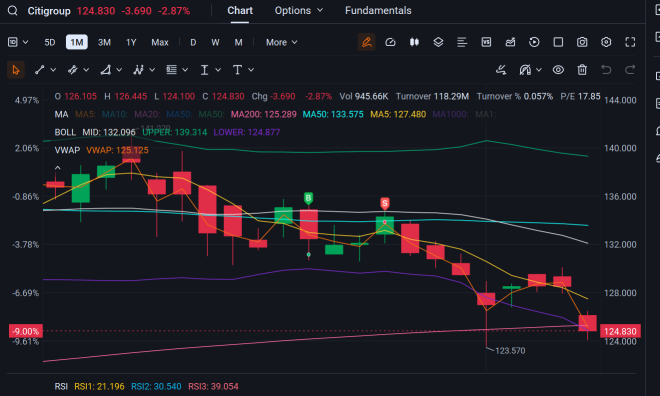Toggle drawings visibility eye icon
Viewport: 660px width, 396px height.
558,70
